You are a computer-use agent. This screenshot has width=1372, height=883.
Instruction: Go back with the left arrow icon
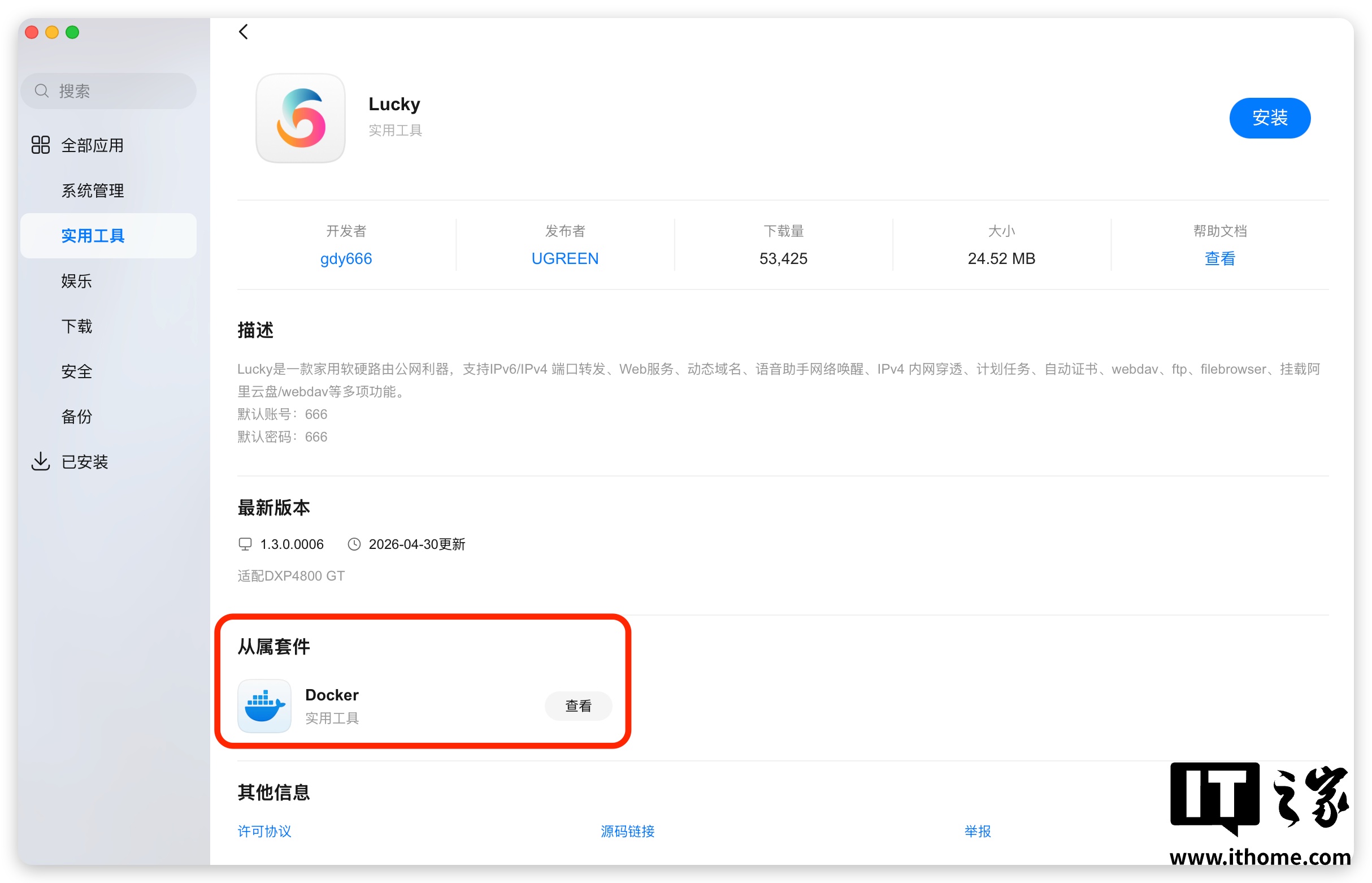tap(244, 32)
